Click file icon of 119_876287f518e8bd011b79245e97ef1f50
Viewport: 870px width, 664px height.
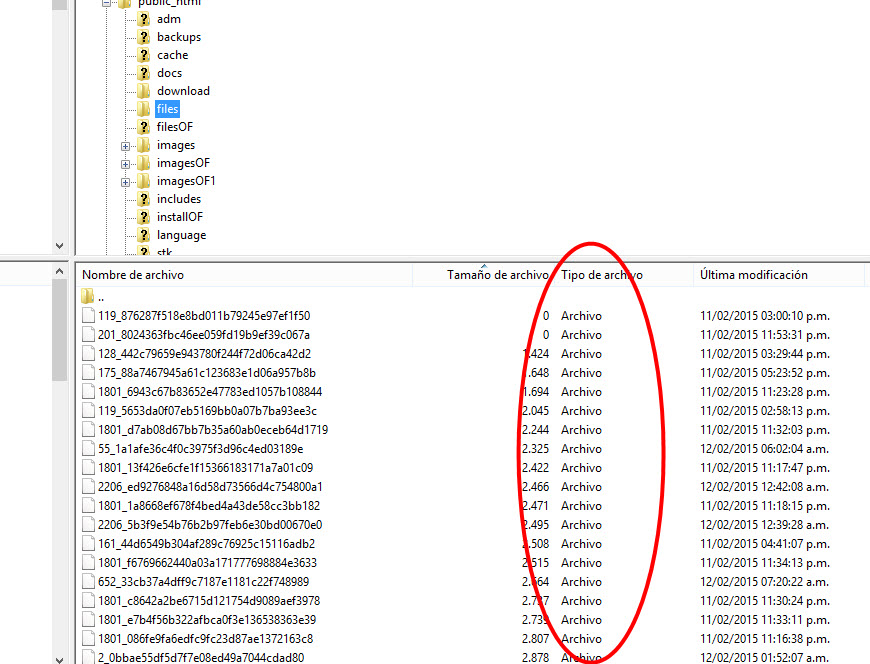(x=88, y=316)
